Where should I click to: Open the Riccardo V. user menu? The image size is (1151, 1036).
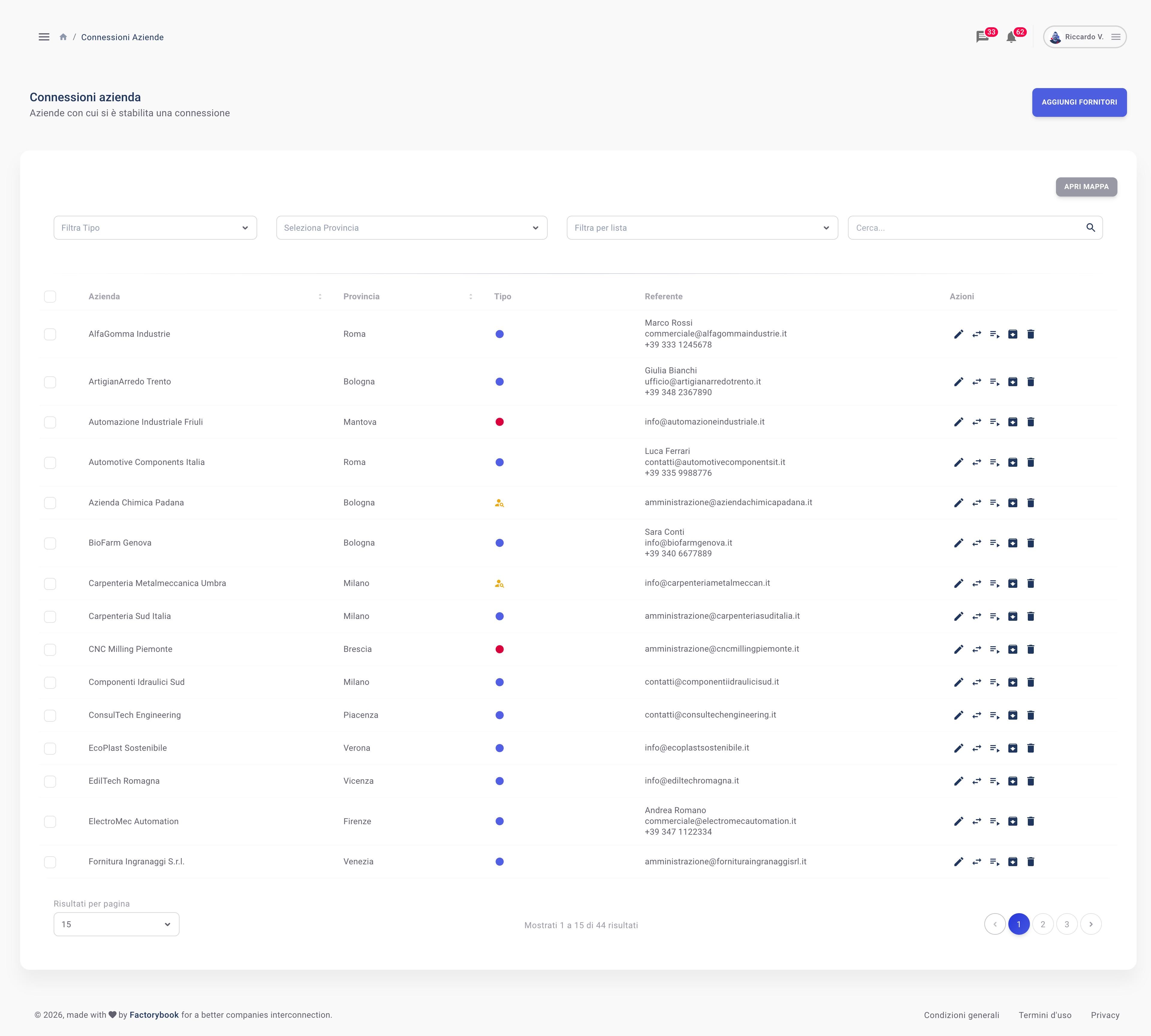tap(1084, 37)
